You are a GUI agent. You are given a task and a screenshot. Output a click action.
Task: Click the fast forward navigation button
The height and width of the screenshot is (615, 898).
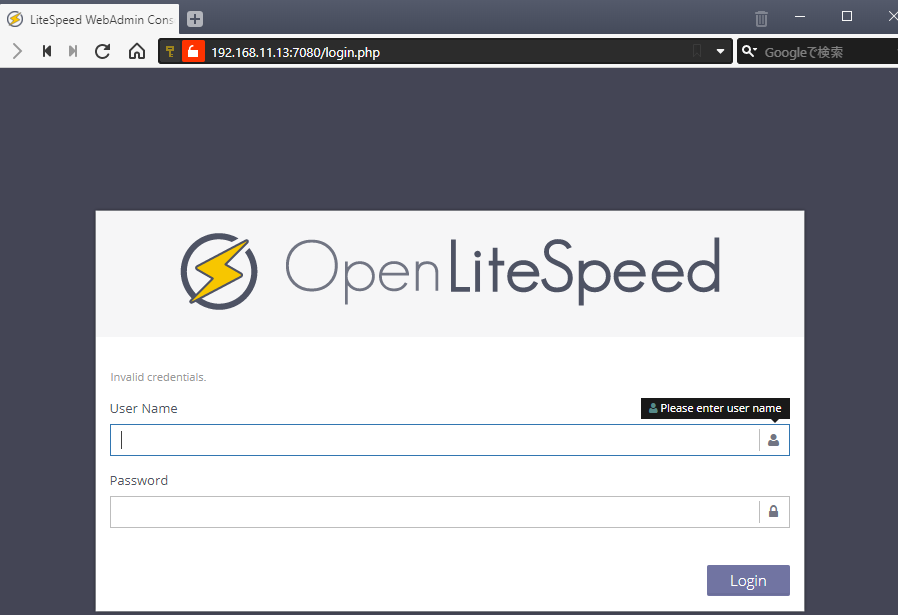[x=73, y=51]
